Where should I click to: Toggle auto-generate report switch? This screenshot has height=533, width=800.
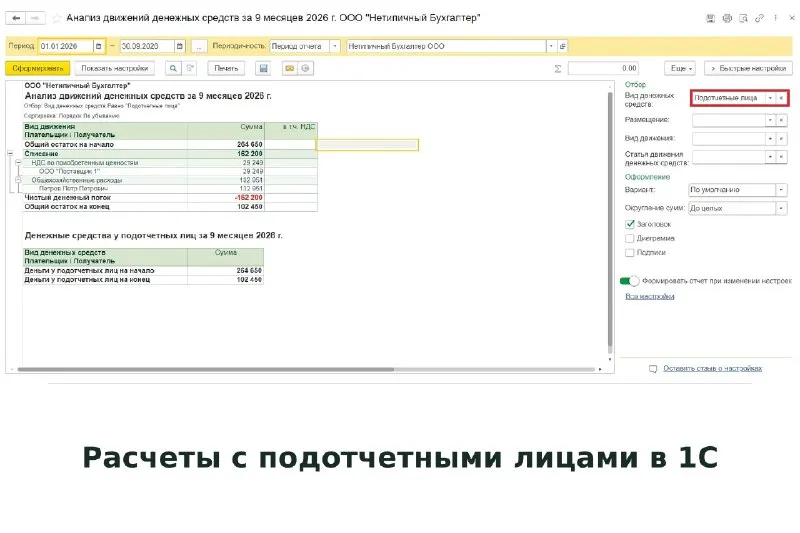[629, 281]
